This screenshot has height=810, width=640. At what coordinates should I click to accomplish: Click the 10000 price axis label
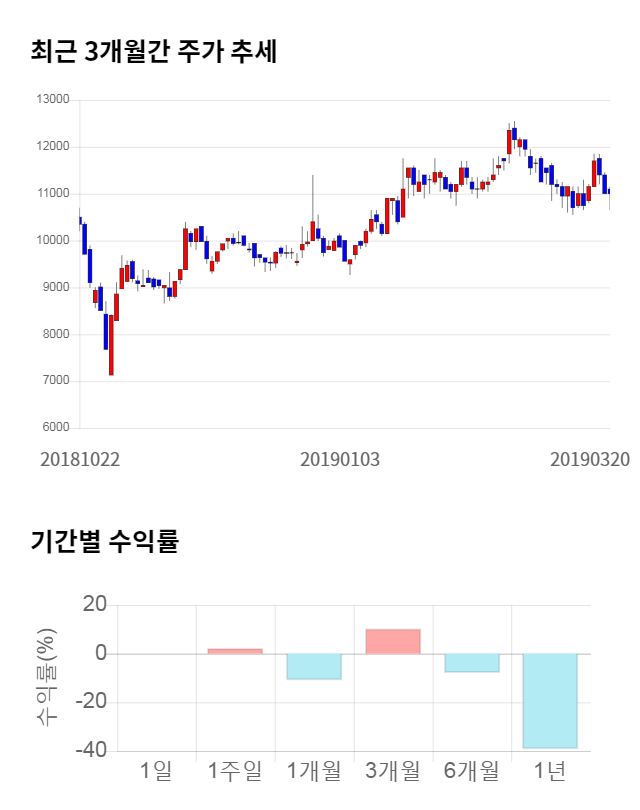pos(53,241)
